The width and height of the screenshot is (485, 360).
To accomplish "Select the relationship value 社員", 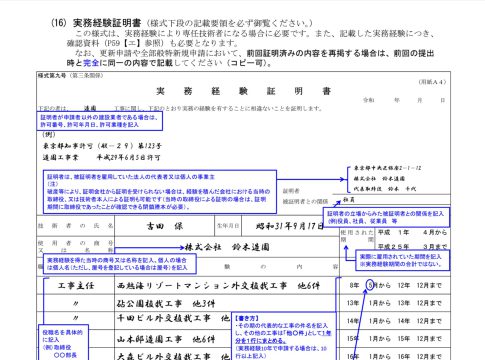I will point(349,200).
